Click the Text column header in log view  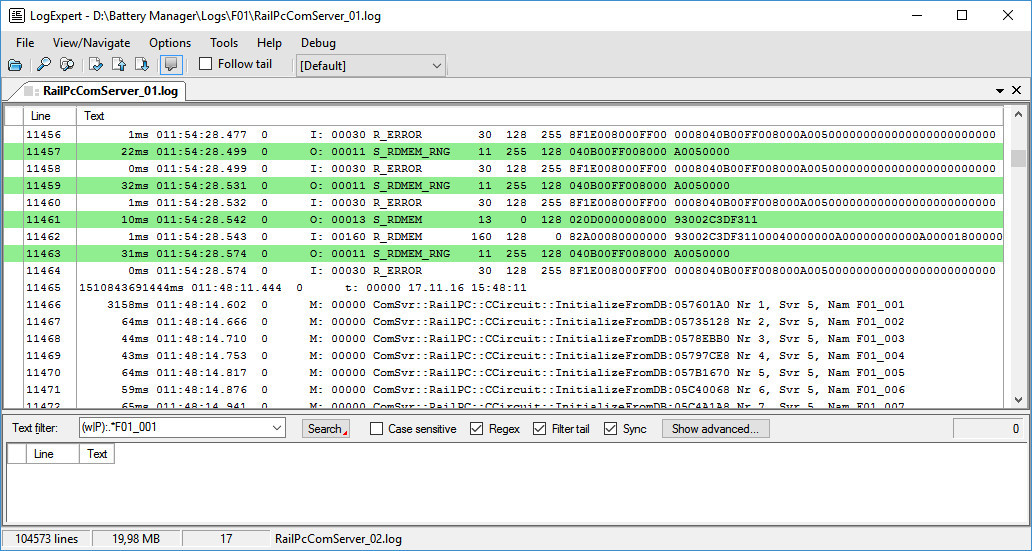540,116
